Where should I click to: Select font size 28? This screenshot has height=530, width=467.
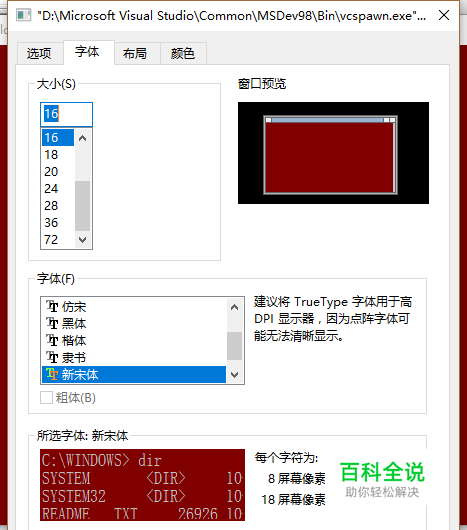coord(58,206)
